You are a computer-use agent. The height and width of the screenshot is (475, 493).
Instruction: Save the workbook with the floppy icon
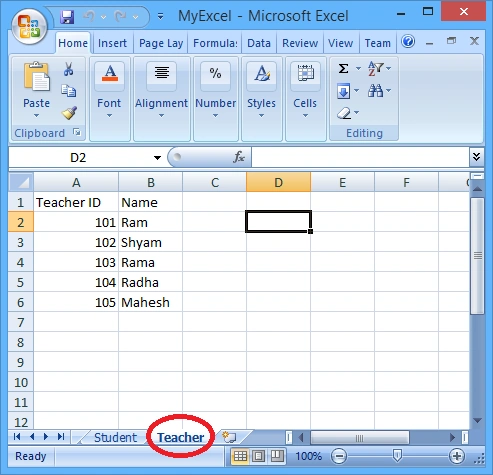click(x=67, y=17)
